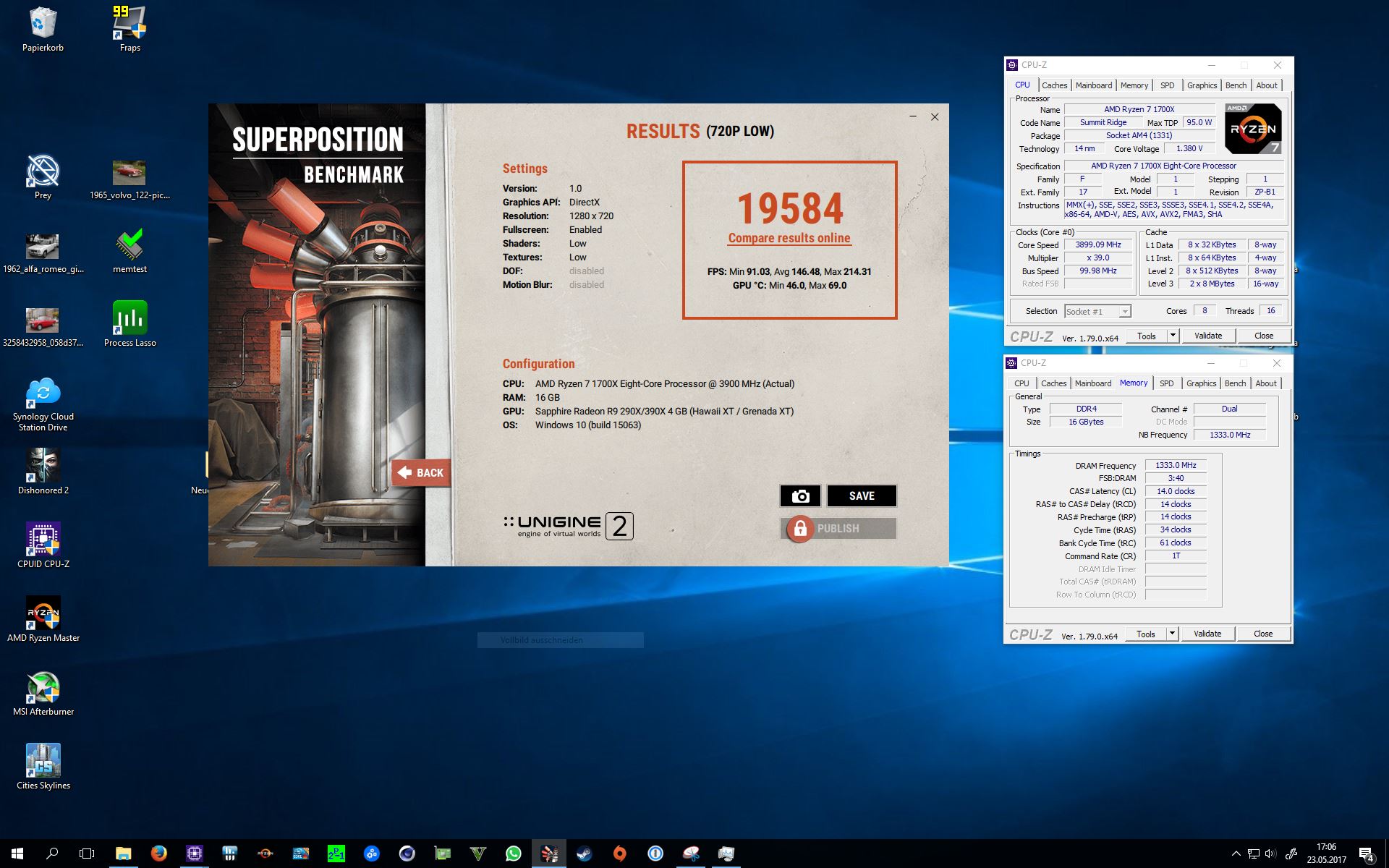1389x868 pixels.
Task: Launch AMD Ryzen Master shortcut
Action: (x=43, y=614)
